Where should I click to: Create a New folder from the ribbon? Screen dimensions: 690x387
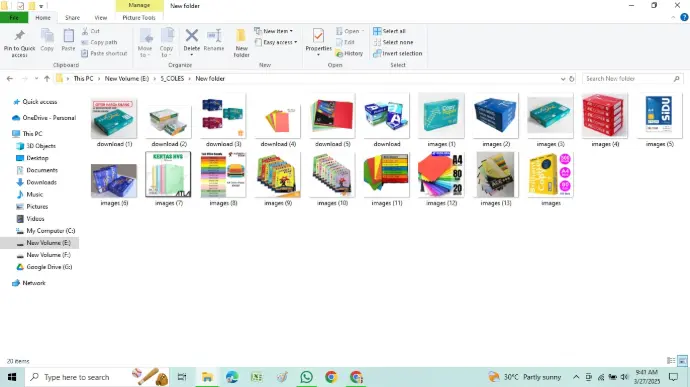pos(241,43)
